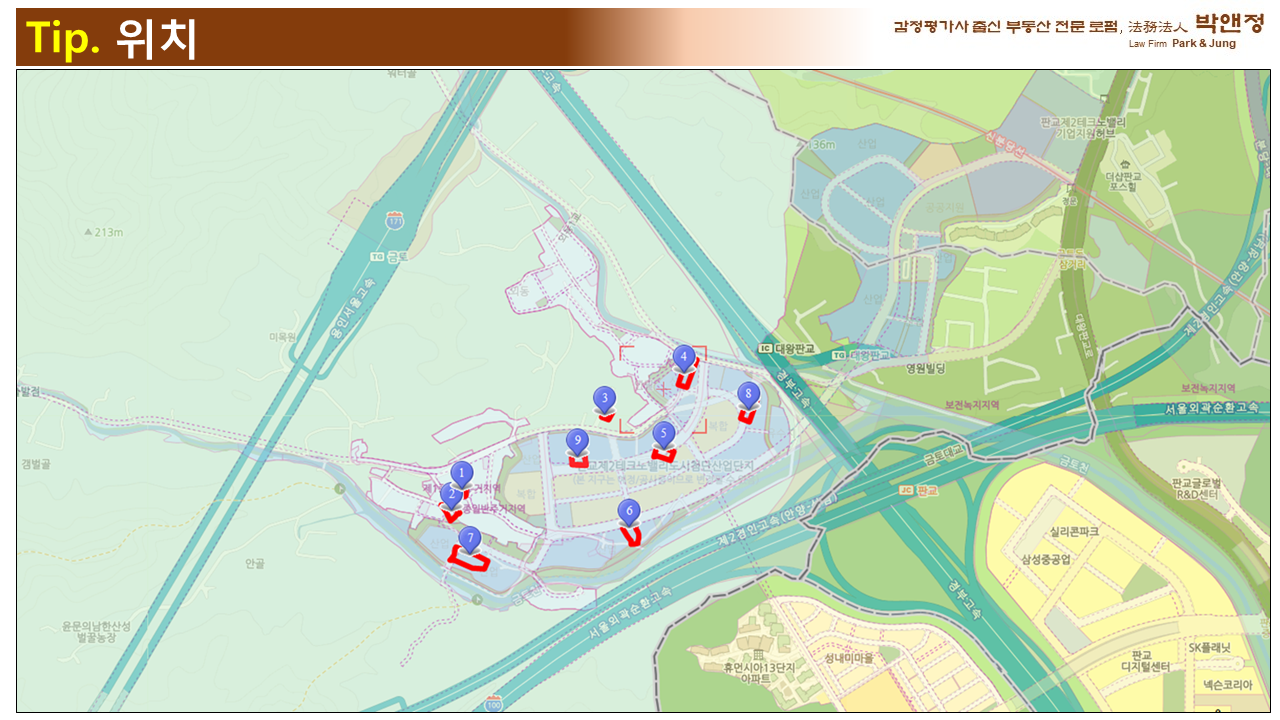The height and width of the screenshot is (720, 1280).
Task: Select the 판교 JC junction badge
Action: (918, 490)
